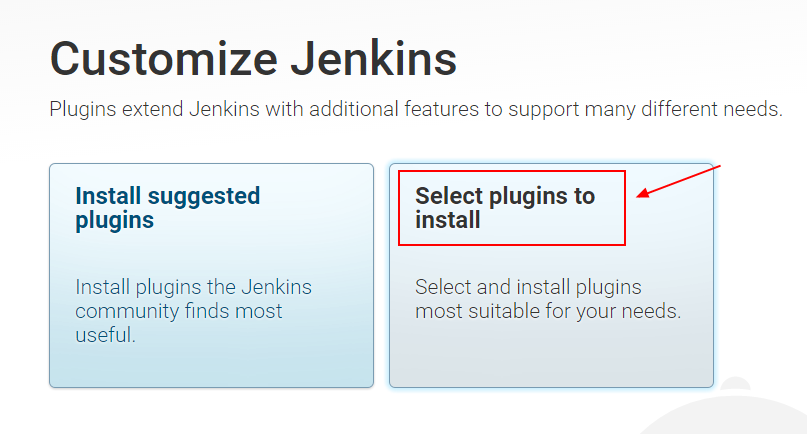The height and width of the screenshot is (434, 807).
Task: Click 'Select and install plugins most suitable' description
Action: click(548, 299)
